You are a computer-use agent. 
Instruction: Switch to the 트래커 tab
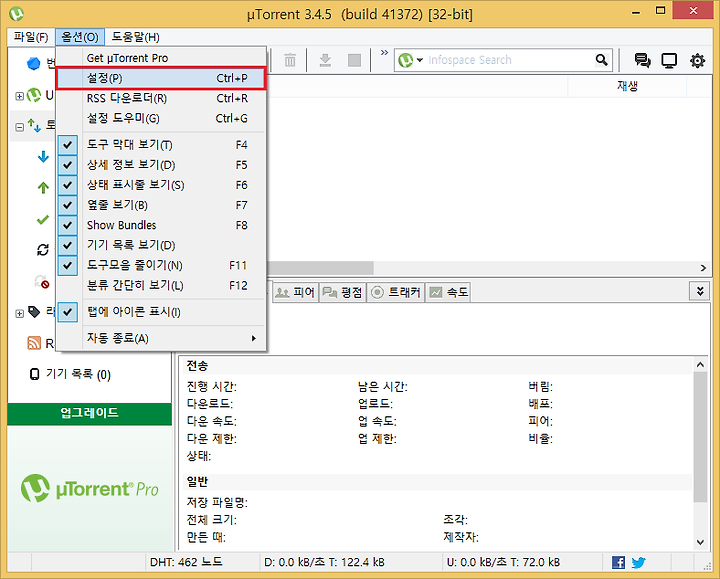(396, 292)
